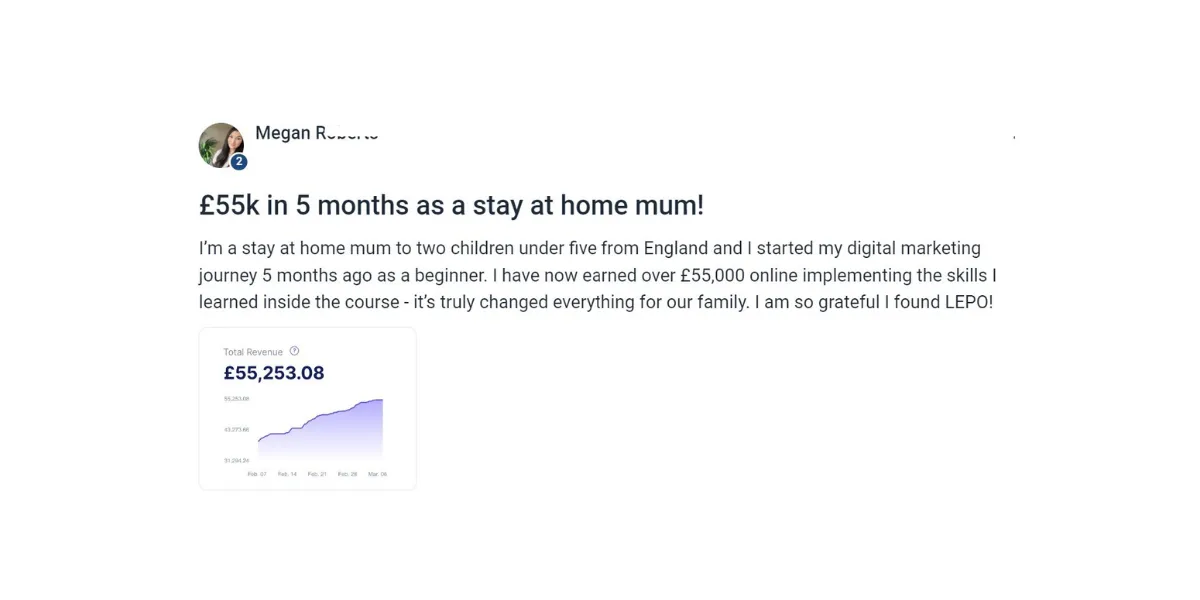This screenshot has width=1200, height=600.
Task: Open the Total Revenue screenshot attachment
Action: point(308,408)
